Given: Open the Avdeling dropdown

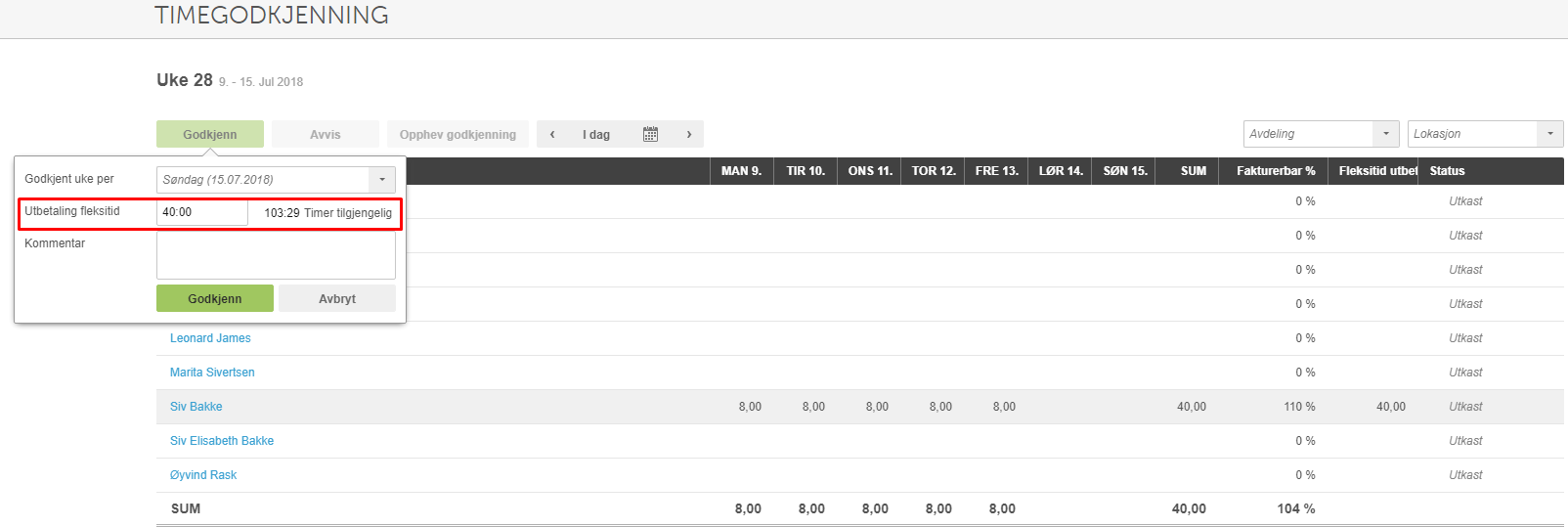Looking at the screenshot, I should point(1321,134).
